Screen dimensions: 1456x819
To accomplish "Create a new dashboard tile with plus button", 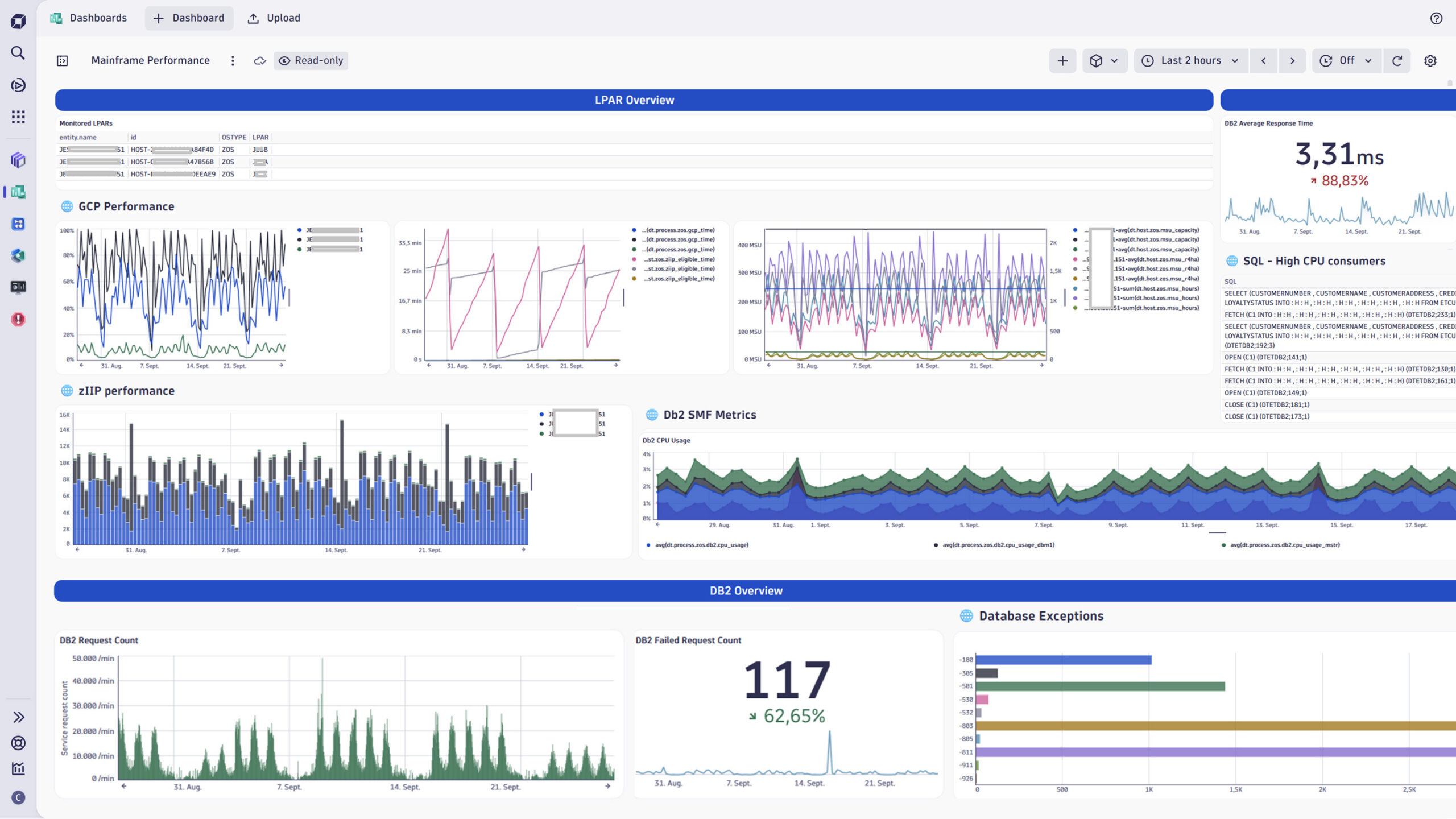I will coord(1062,60).
